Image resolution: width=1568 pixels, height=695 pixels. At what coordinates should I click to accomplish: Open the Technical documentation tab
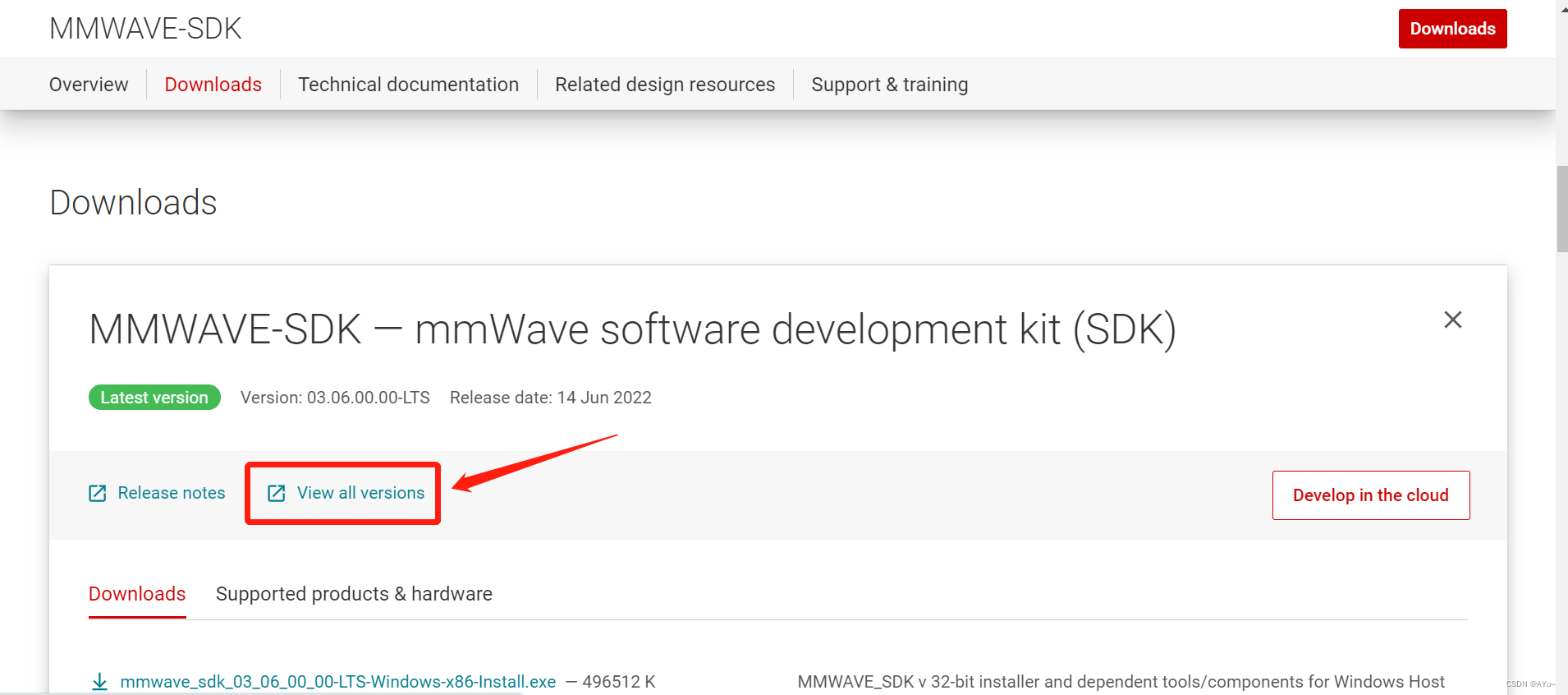[408, 85]
